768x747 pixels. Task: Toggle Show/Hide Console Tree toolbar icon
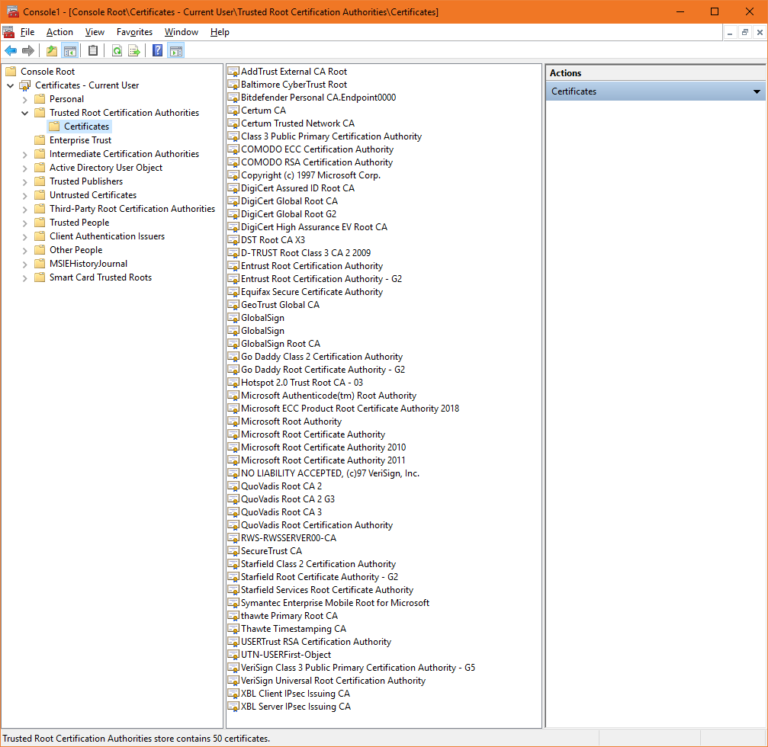pyautogui.click(x=70, y=50)
